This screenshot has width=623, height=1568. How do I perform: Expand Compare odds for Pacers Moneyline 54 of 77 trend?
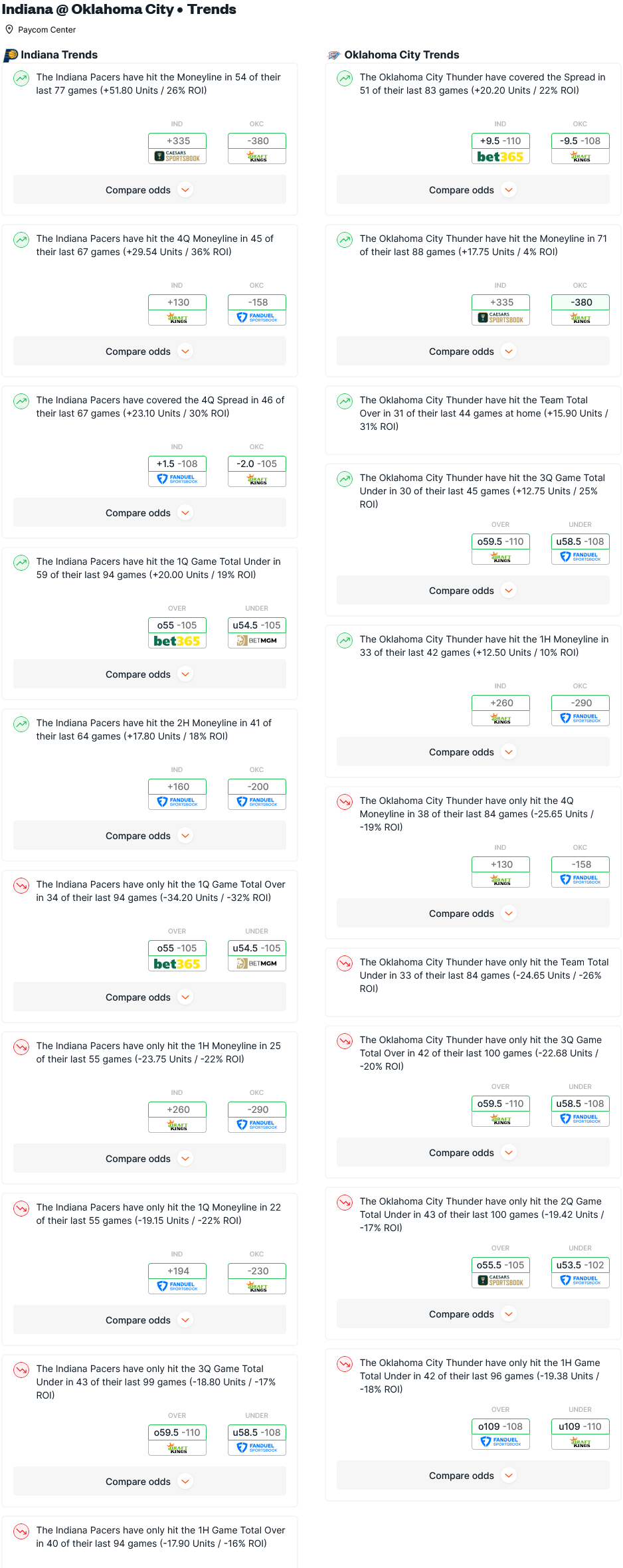[x=149, y=190]
